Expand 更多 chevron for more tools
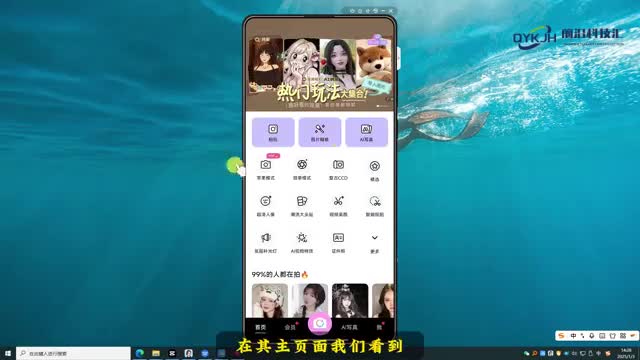Screen dimensions: 640x360 [x=375, y=238]
